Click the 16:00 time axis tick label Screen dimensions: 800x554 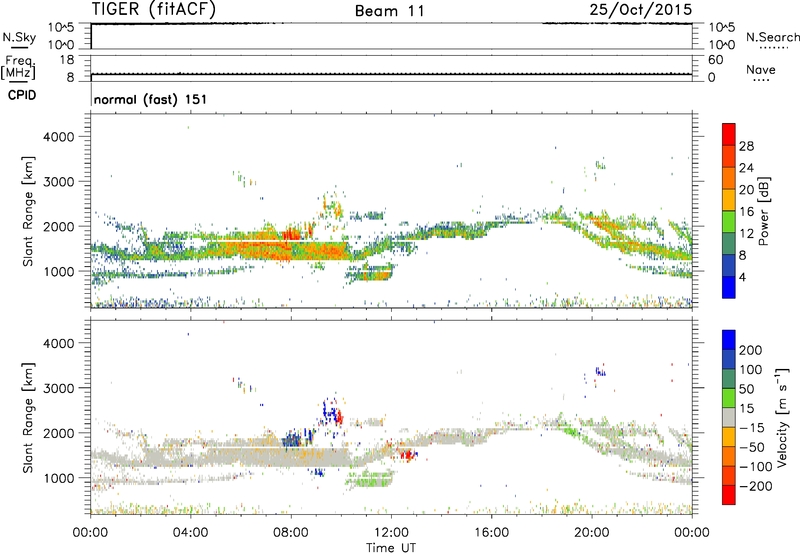[x=491, y=533]
